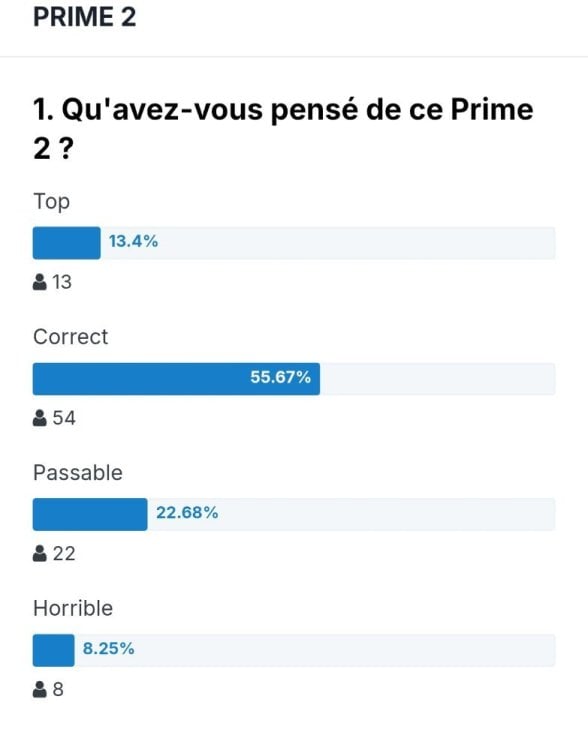
Task: Click the 13.4% percentage text
Action: pyautogui.click(x=133, y=241)
